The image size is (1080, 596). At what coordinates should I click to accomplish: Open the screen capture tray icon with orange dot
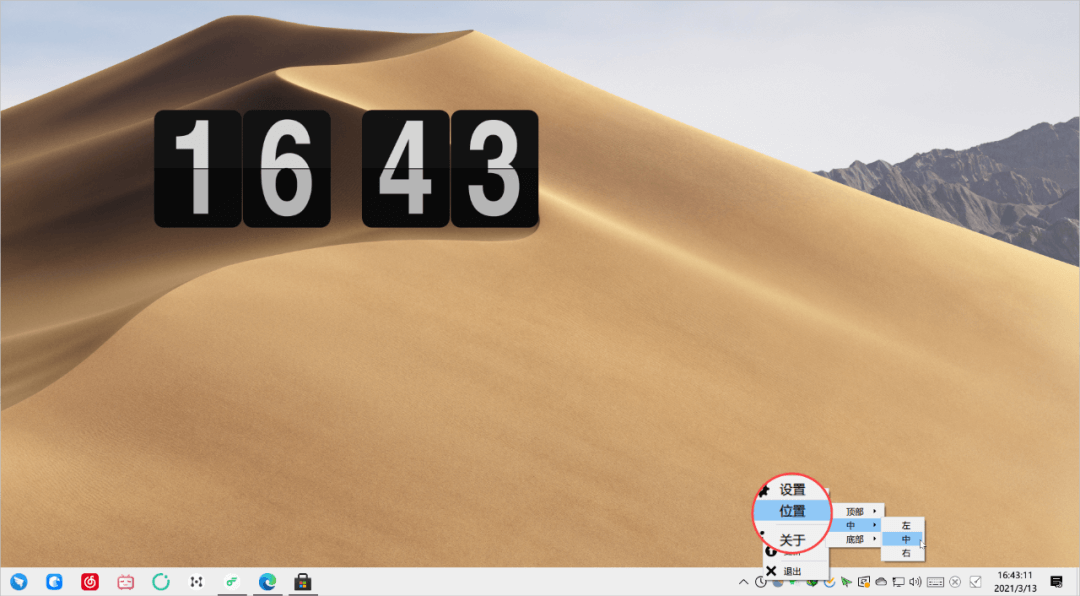point(864,582)
